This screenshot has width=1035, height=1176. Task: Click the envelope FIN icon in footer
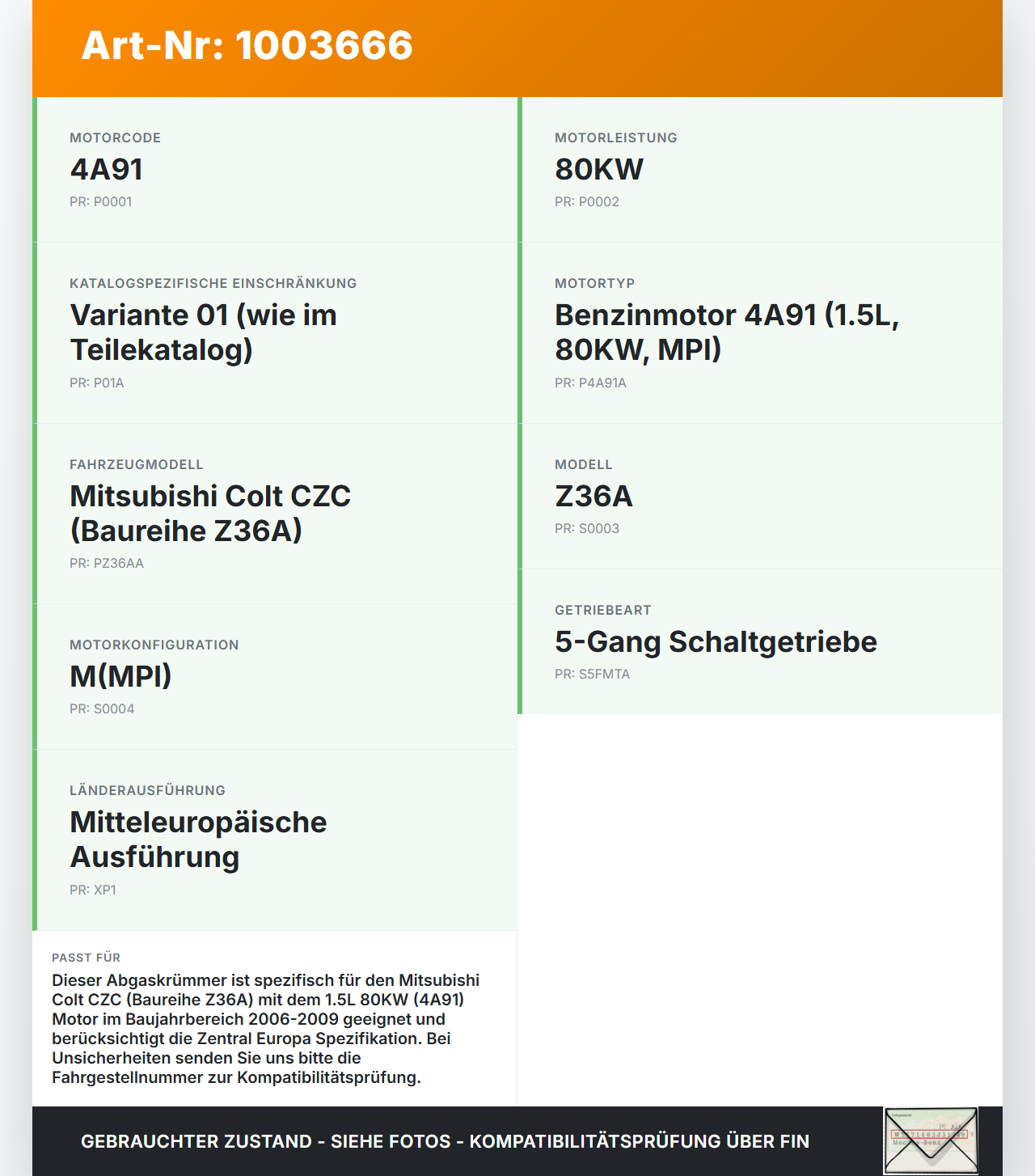(931, 1140)
